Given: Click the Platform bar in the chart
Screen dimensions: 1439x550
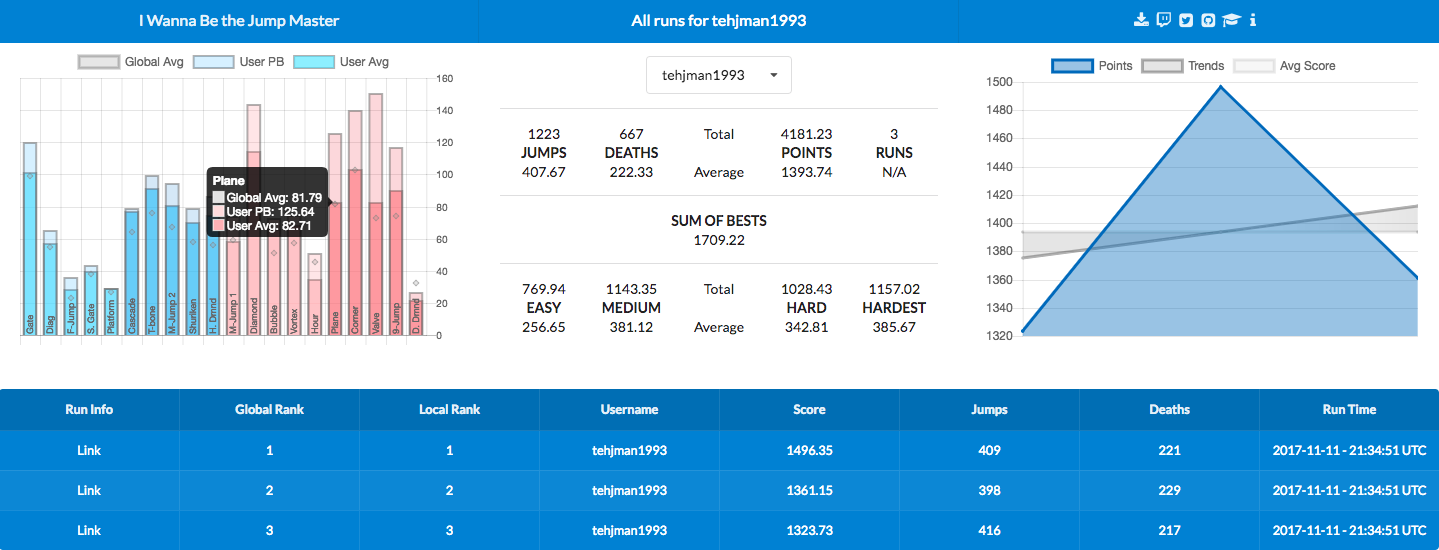Looking at the screenshot, I should coord(111,312).
